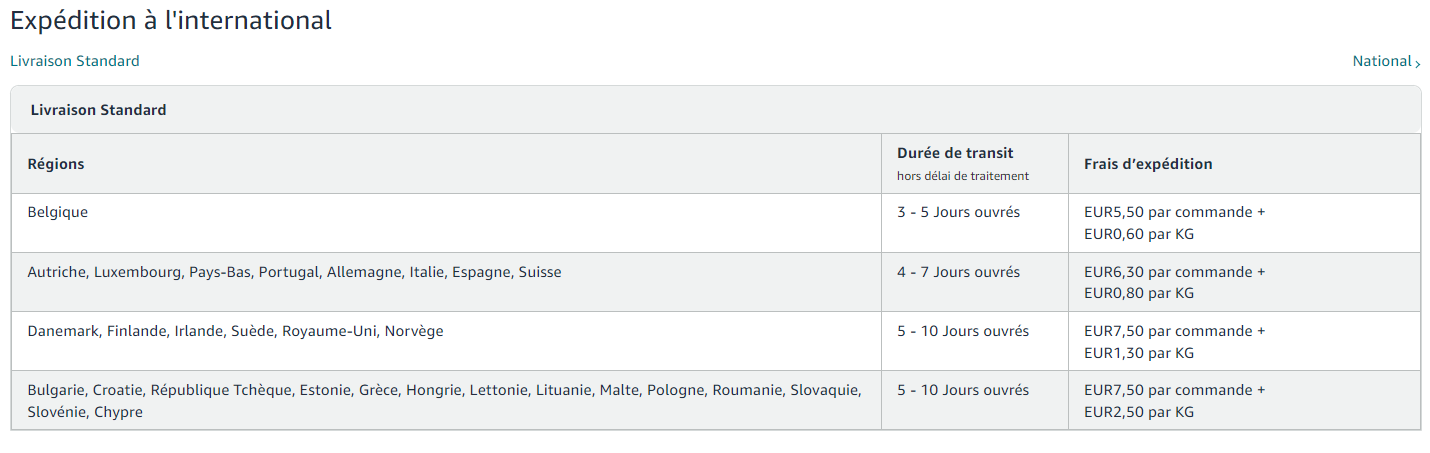Click the fee cell with EUR2,50 par KG
Screen dimensions: 1430x453
[x=1174, y=401]
